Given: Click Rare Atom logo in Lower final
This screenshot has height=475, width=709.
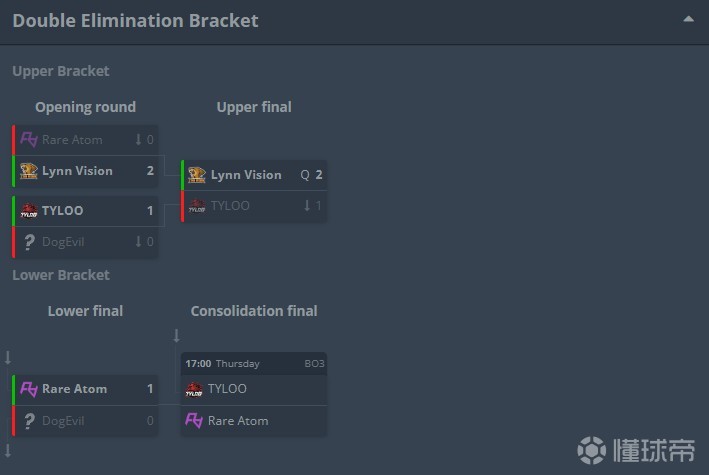Looking at the screenshot, I should (x=29, y=389).
